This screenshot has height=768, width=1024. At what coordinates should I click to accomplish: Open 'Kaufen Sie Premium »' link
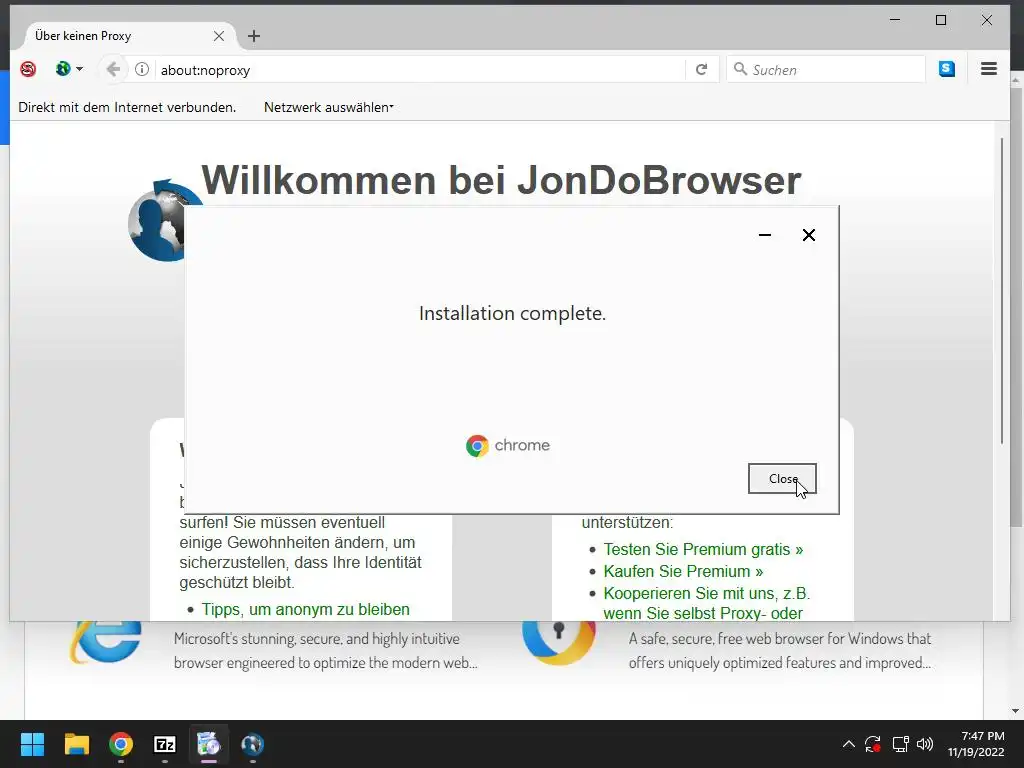click(x=683, y=571)
